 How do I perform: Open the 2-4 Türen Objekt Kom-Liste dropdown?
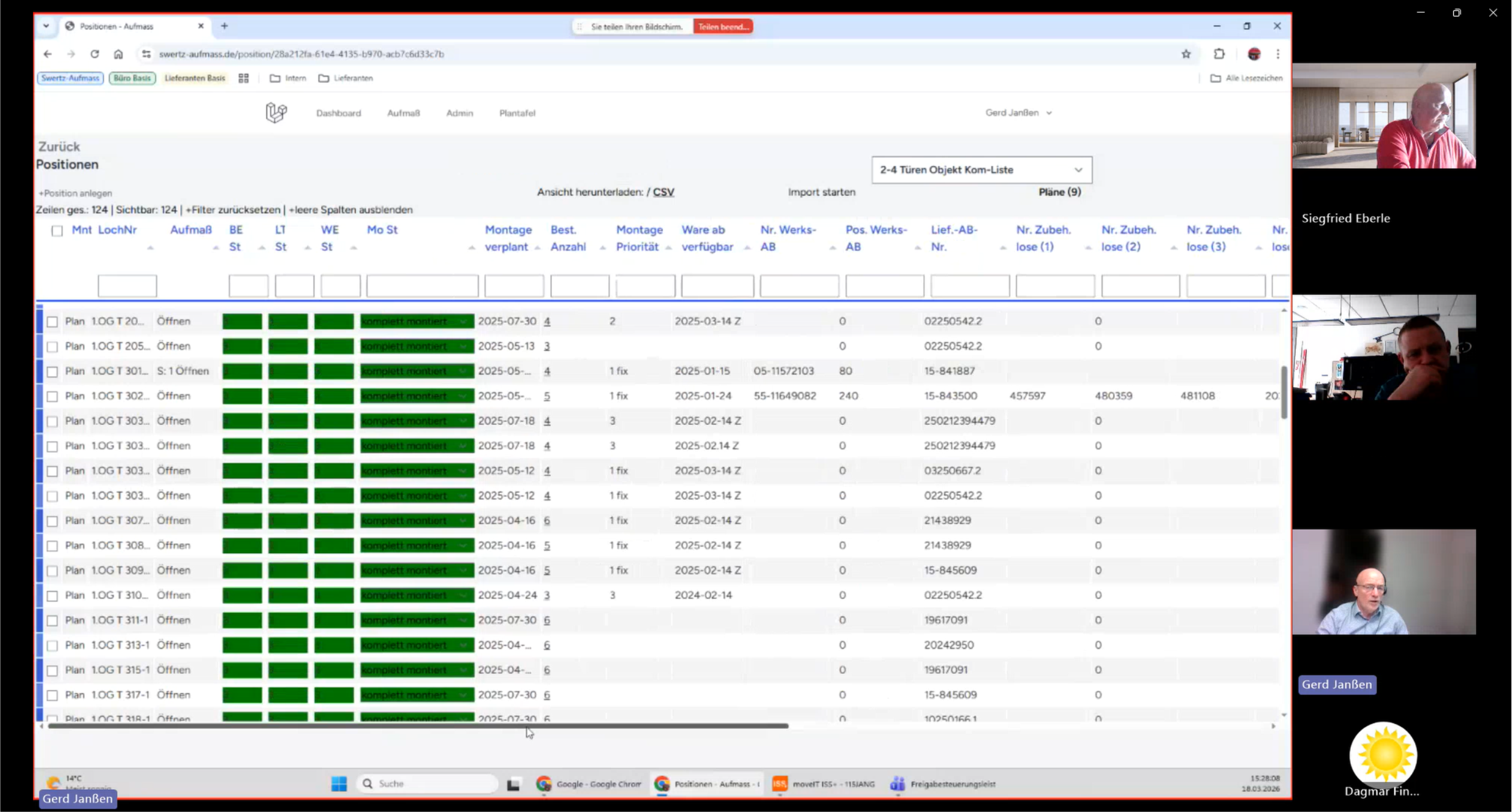tap(981, 170)
